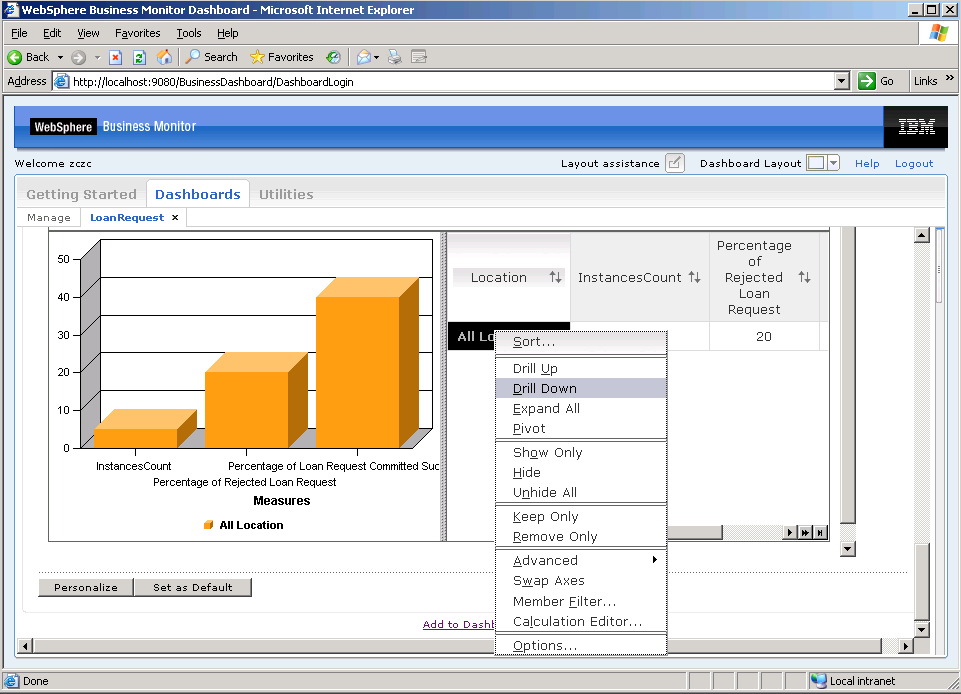Viewport: 961px width, 694px height.
Task: Go to the Home page icon
Action: click(x=164, y=58)
